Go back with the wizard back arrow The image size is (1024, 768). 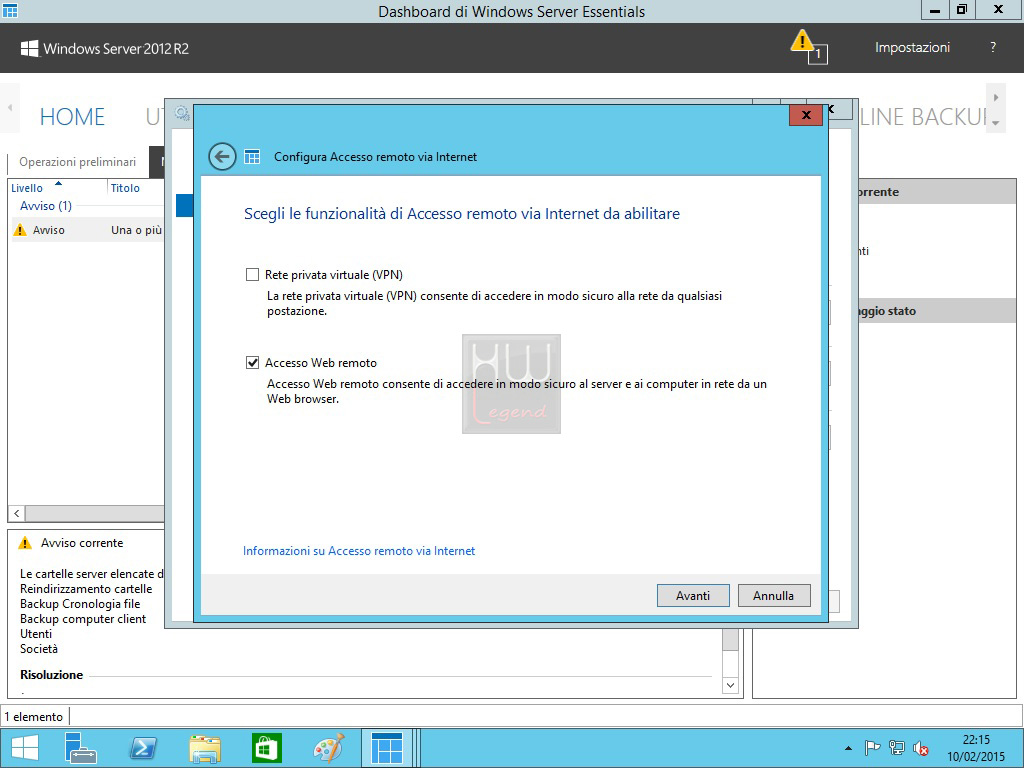(x=222, y=157)
